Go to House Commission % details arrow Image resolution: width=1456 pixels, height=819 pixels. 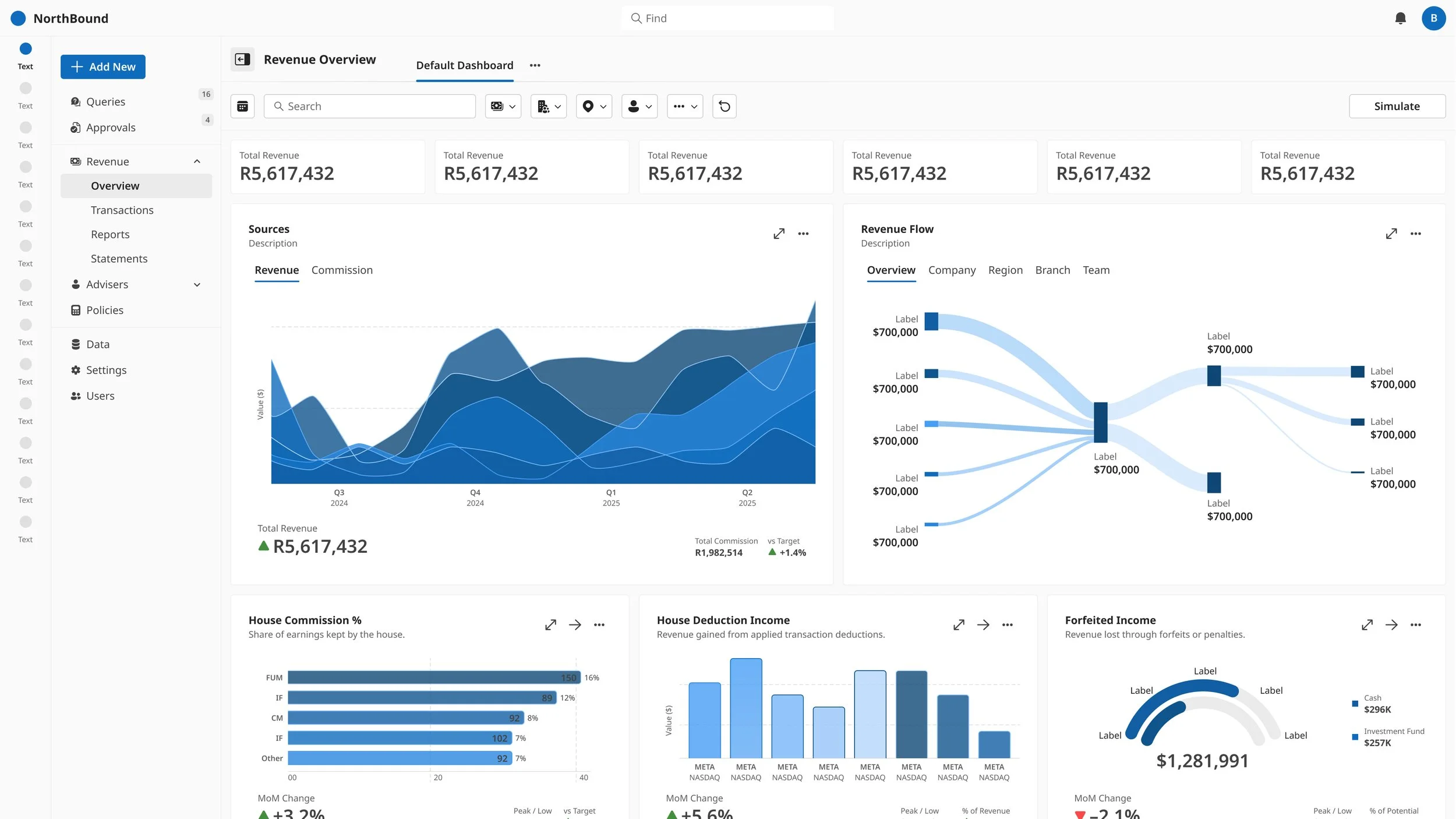(x=575, y=624)
